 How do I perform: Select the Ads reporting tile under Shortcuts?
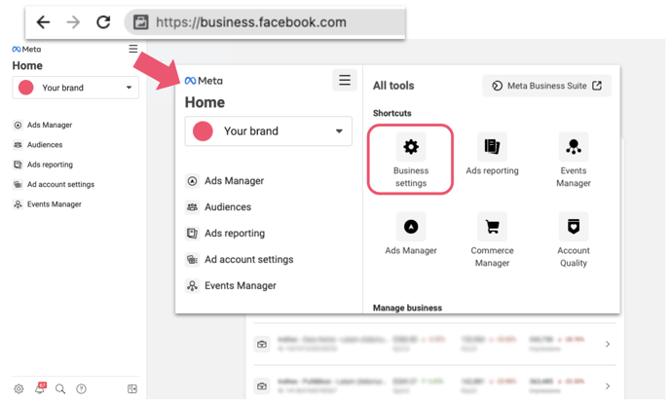(492, 155)
